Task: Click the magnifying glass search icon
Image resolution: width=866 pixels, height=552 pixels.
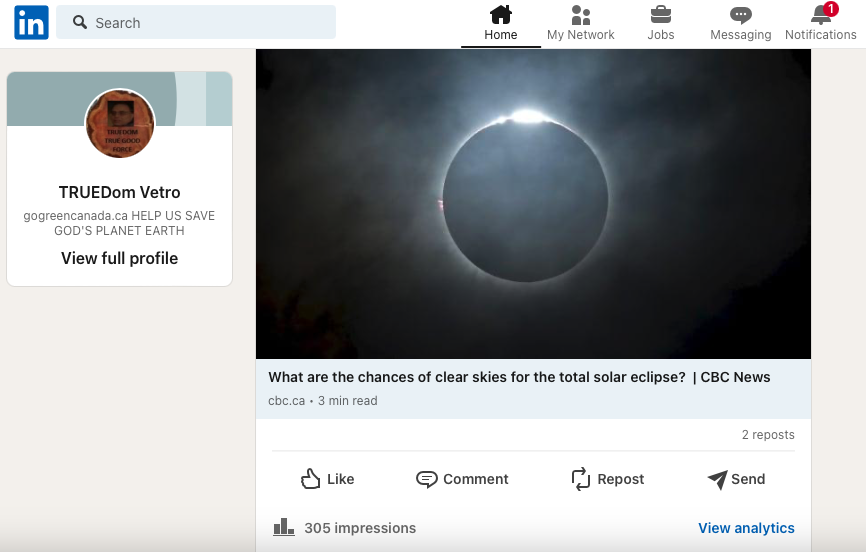Action: (x=81, y=22)
